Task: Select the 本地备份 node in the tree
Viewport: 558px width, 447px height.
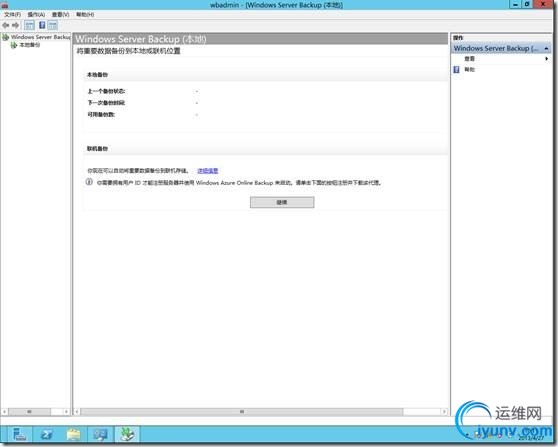Action: (30, 45)
